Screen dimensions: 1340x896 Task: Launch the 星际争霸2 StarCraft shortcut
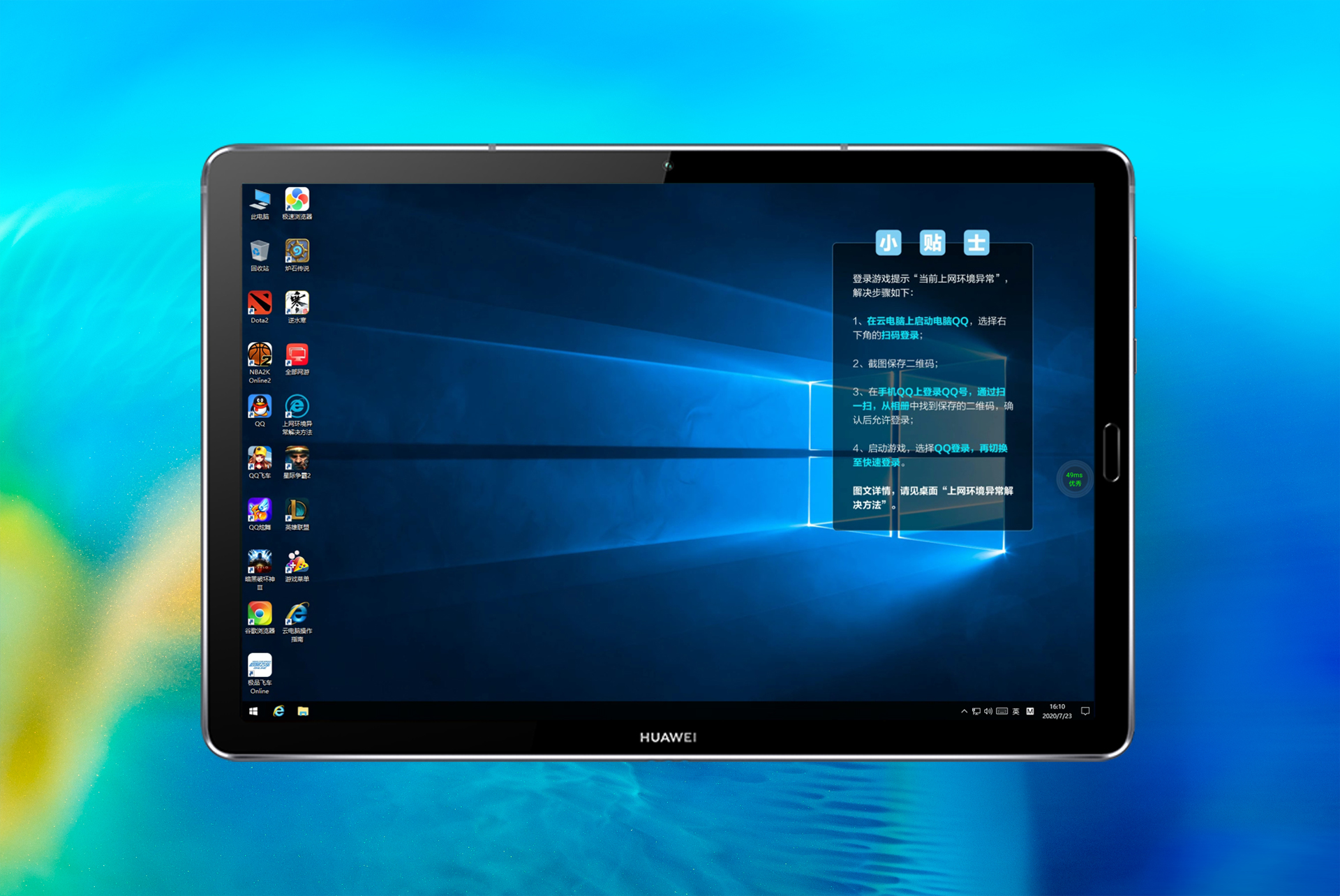tap(297, 462)
